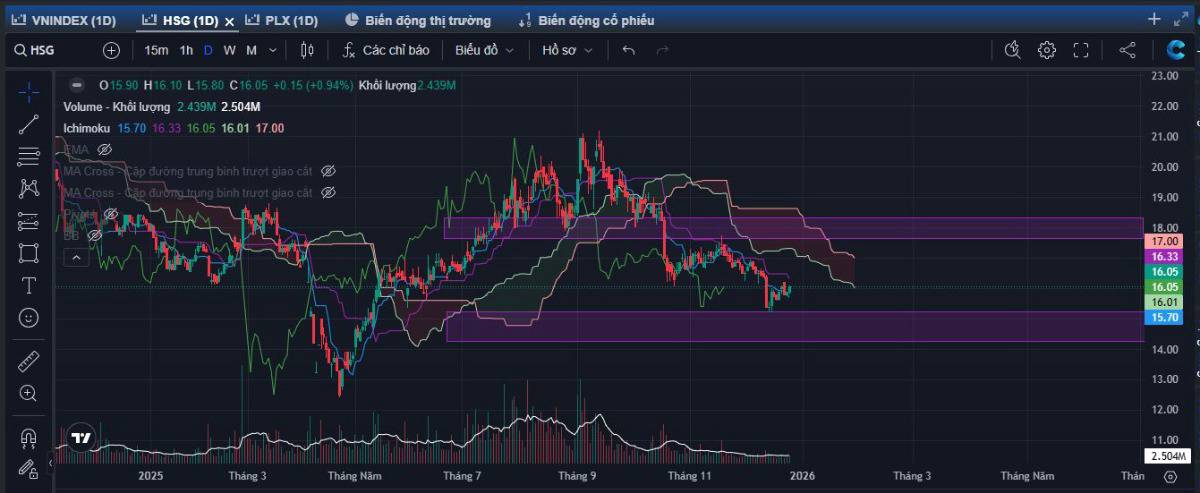The height and width of the screenshot is (493, 1200).
Task: Expand the timeframe interval dropdown arrow
Action: click(274, 50)
